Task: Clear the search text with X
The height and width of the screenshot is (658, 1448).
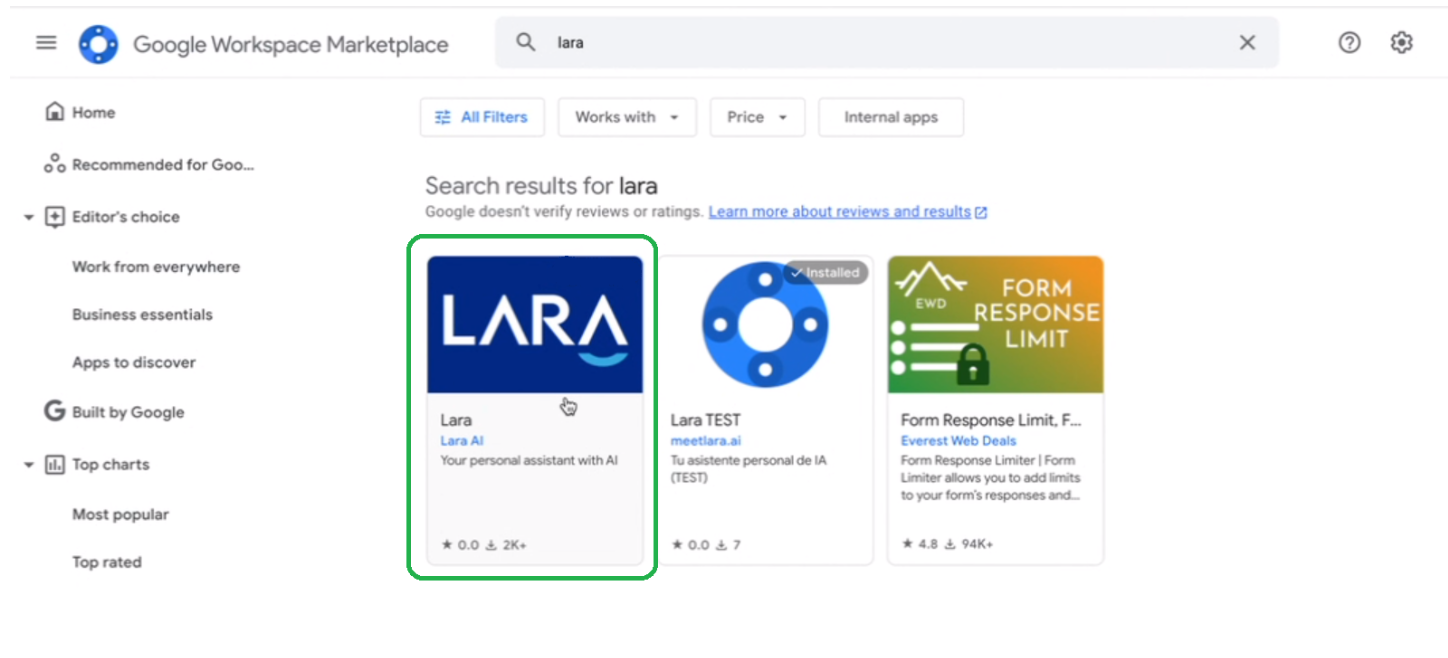Action: (1247, 42)
